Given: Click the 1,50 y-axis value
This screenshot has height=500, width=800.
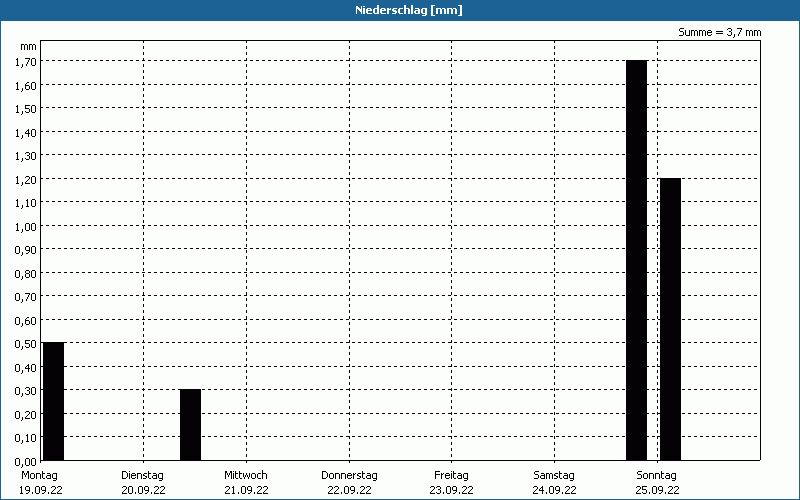Looking at the screenshot, I should point(26,109).
